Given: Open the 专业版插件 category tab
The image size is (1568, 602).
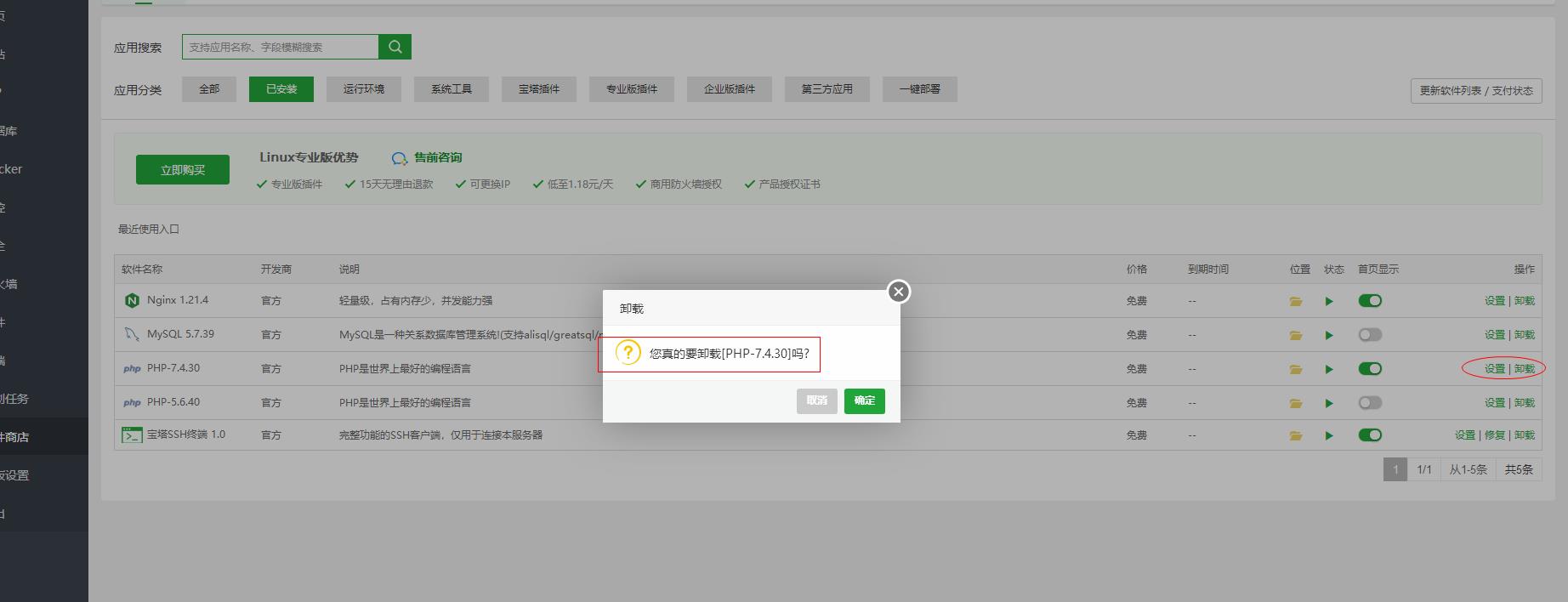Looking at the screenshot, I should (x=632, y=89).
